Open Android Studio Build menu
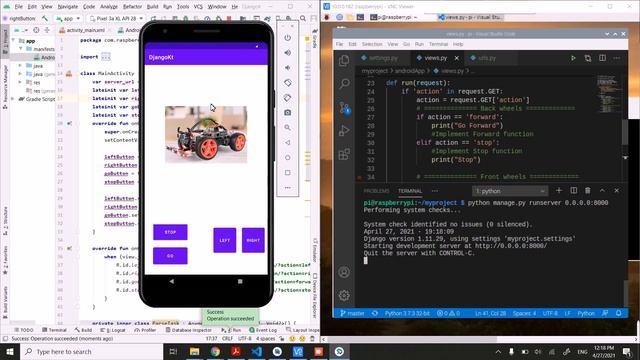The image size is (640, 360). 152,7
